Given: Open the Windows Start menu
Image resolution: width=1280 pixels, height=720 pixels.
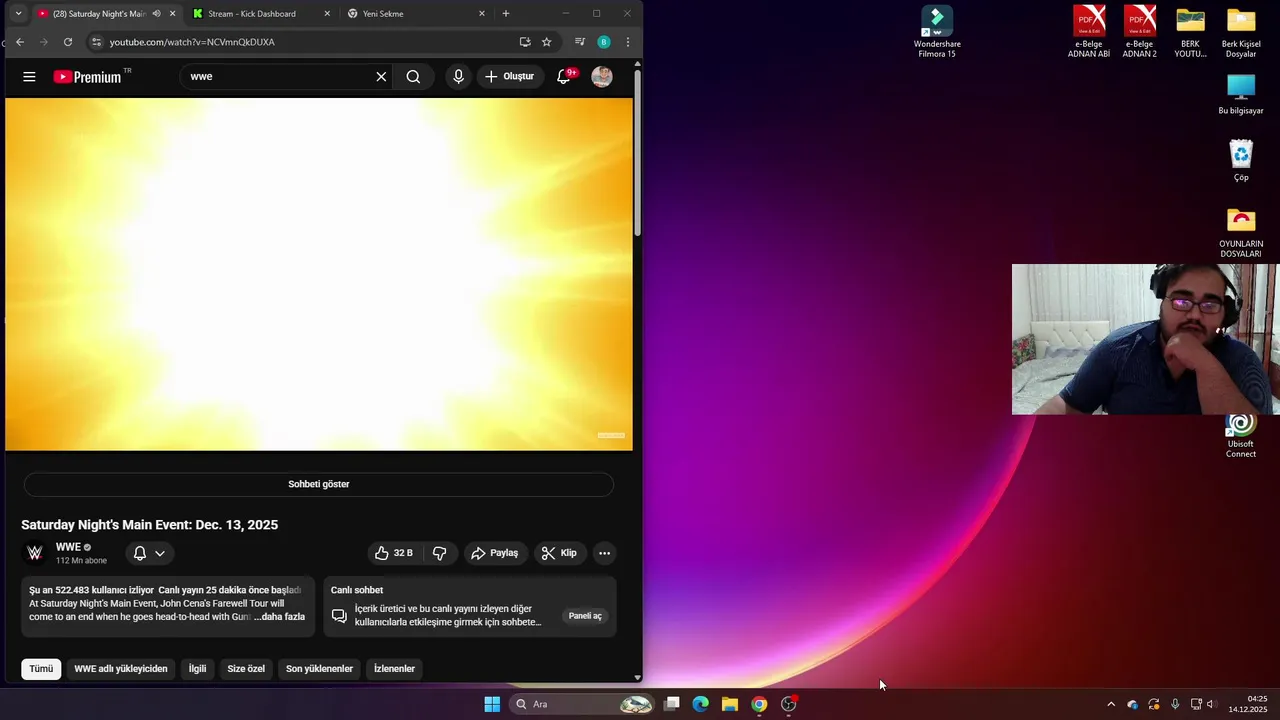Looking at the screenshot, I should click(x=492, y=704).
